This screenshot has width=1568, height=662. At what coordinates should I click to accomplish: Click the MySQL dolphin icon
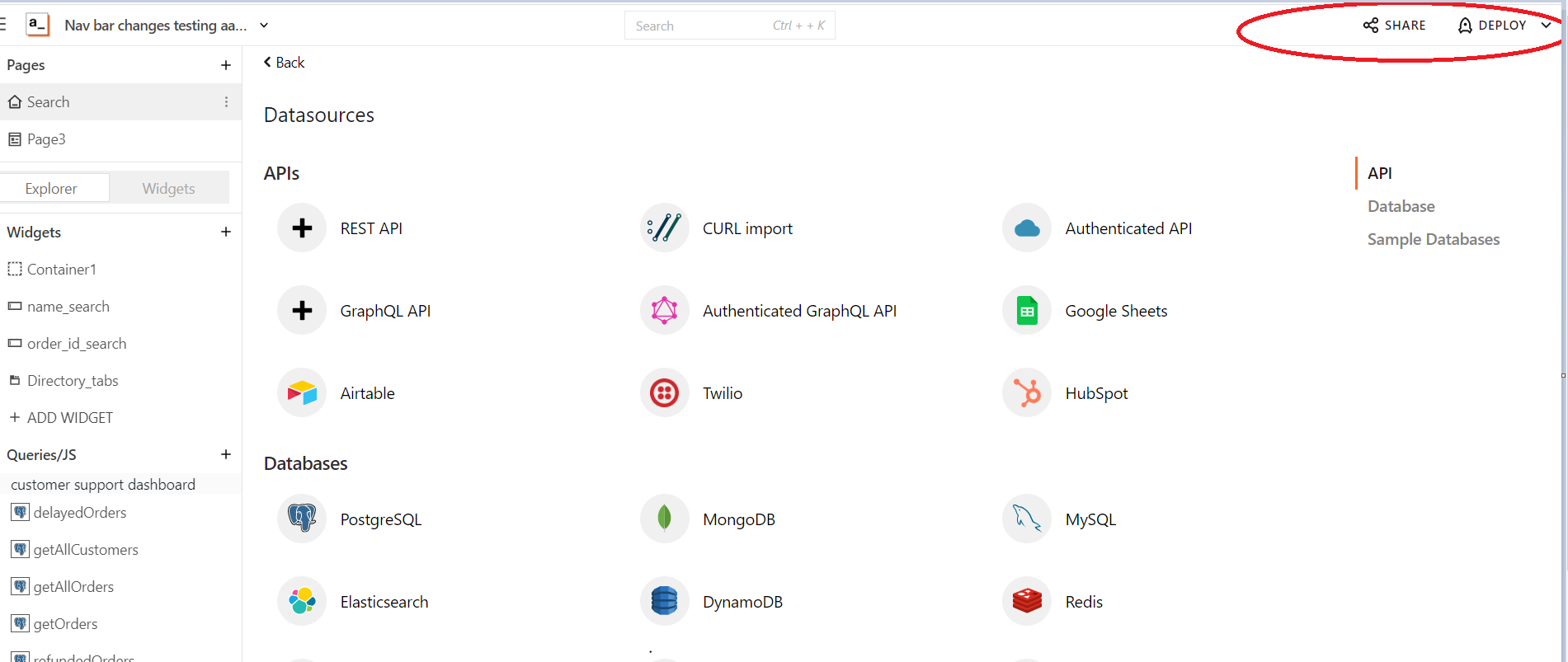1027,519
